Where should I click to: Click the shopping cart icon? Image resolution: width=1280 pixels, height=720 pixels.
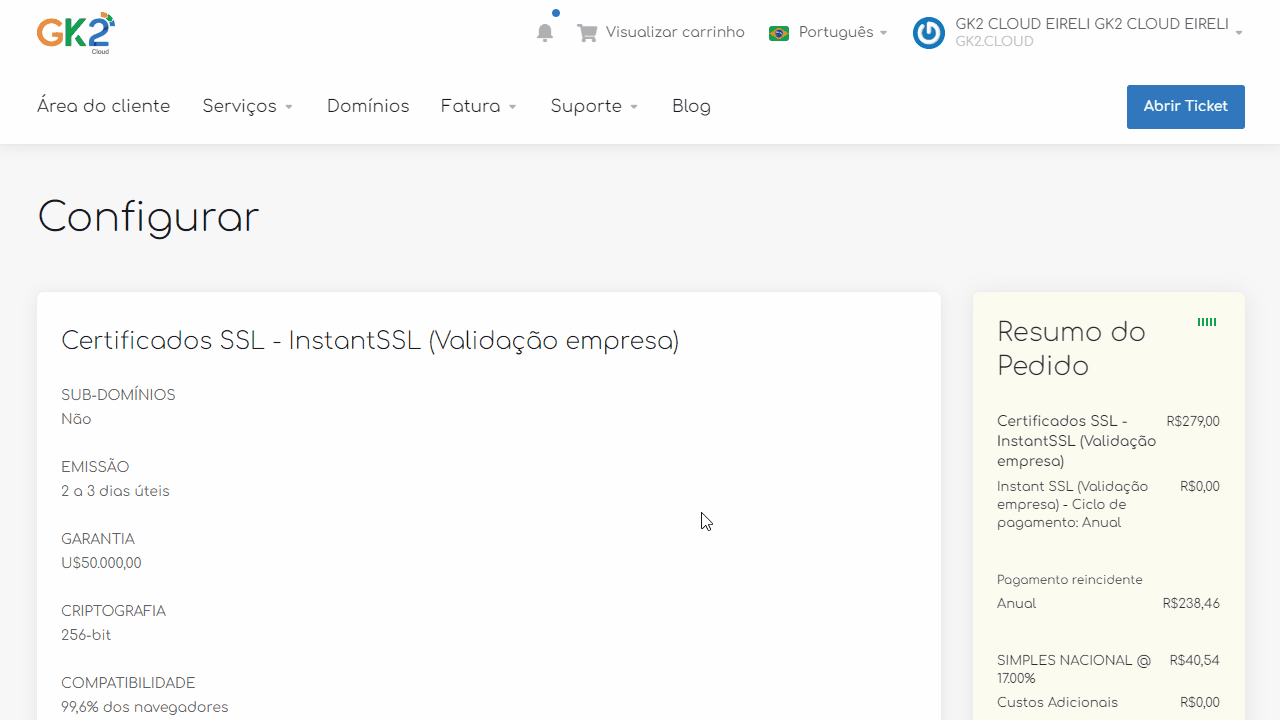coord(587,32)
